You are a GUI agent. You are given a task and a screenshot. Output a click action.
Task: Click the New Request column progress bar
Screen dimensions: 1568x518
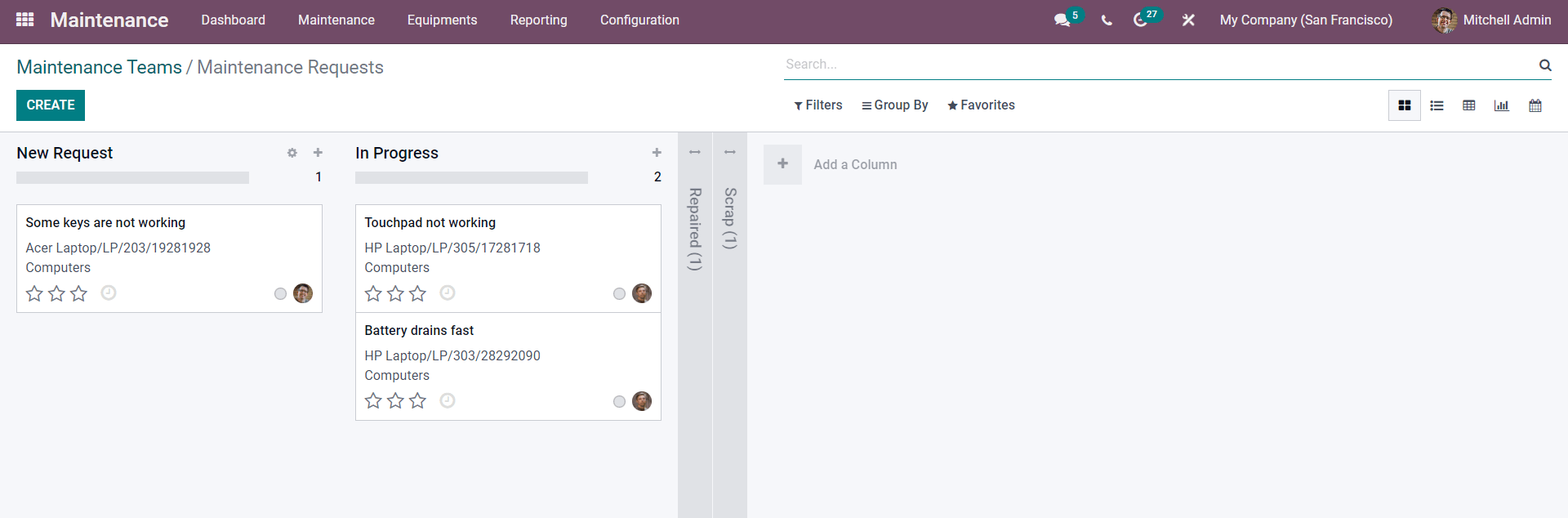pyautogui.click(x=132, y=177)
